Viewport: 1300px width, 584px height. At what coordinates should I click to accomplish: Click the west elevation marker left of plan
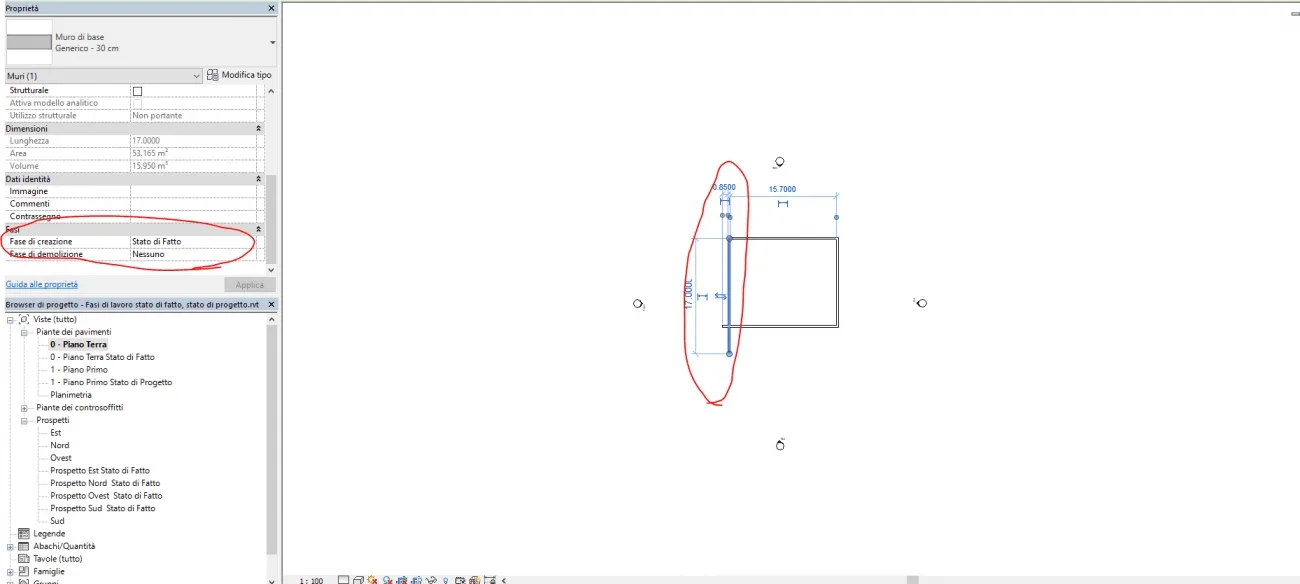coord(638,303)
